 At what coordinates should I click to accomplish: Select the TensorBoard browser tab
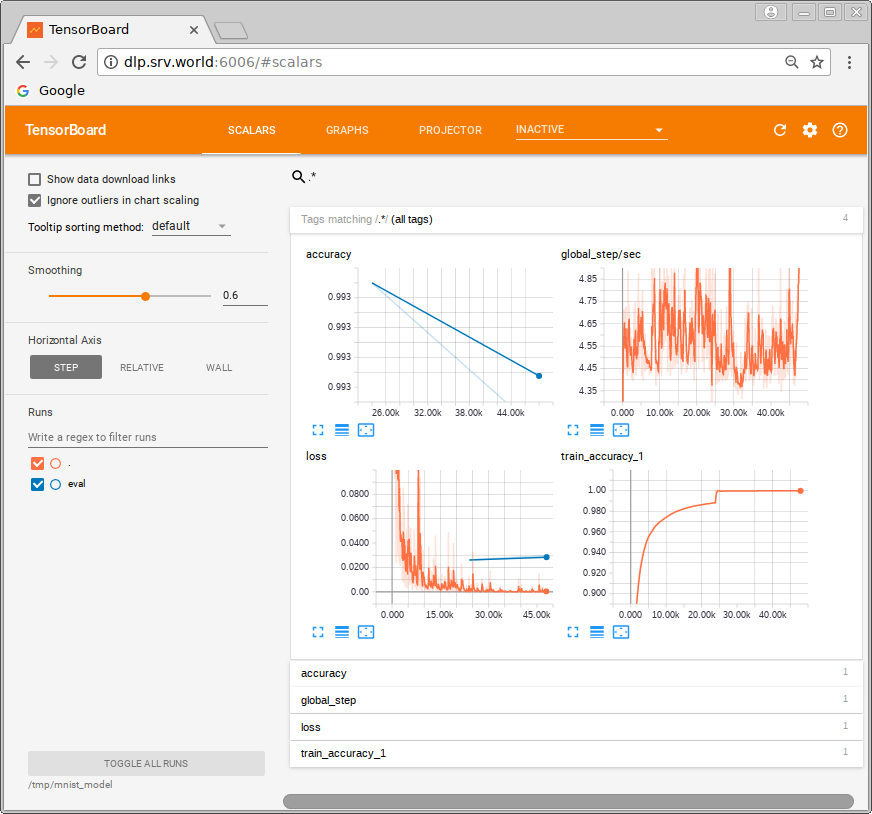pos(111,29)
